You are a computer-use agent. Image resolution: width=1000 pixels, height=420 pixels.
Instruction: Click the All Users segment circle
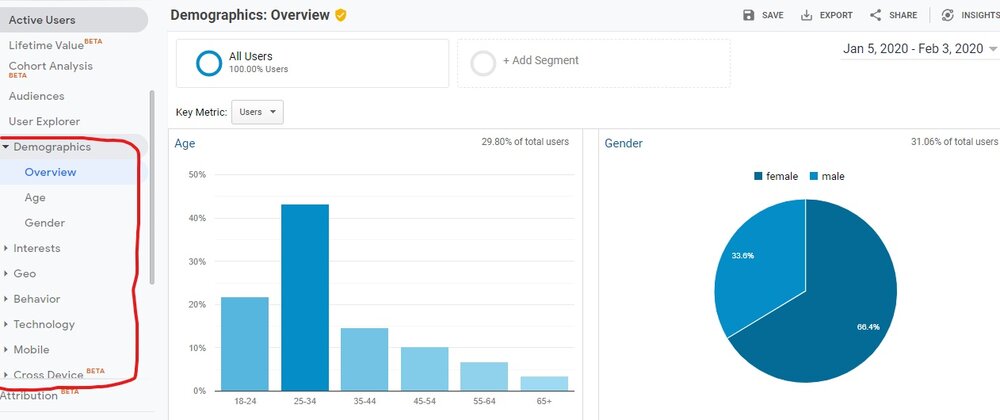pos(209,63)
